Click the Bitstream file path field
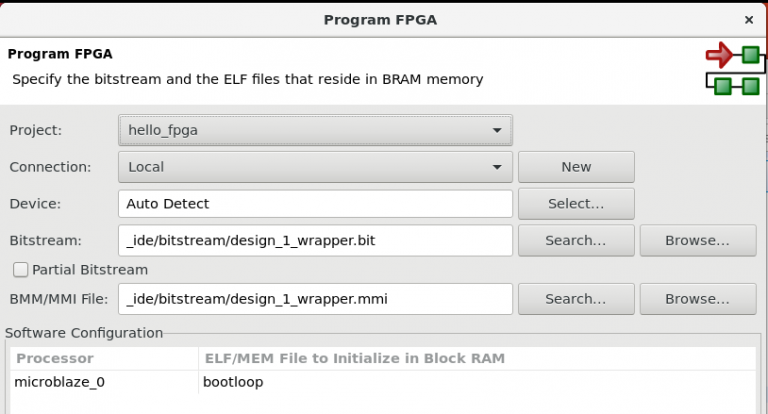 pyautogui.click(x=315, y=241)
